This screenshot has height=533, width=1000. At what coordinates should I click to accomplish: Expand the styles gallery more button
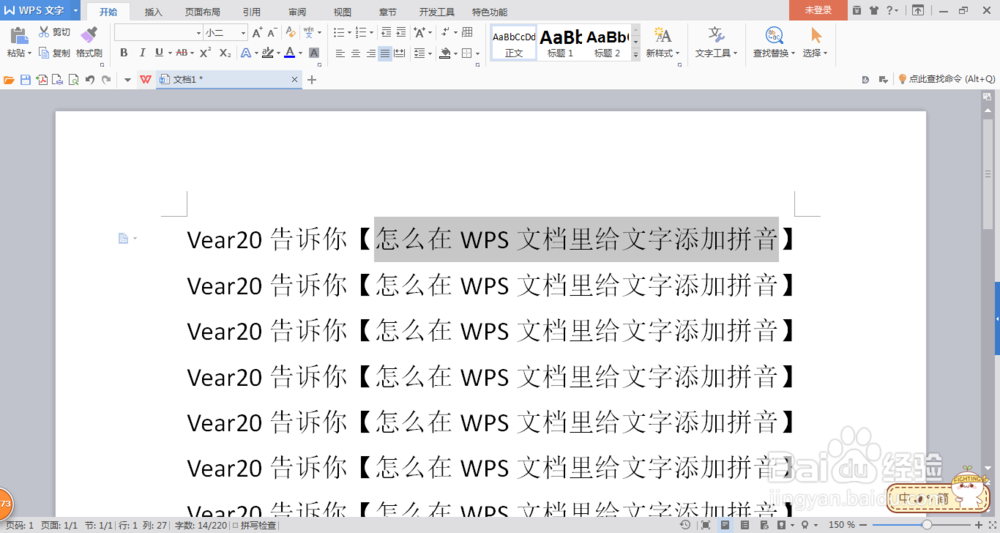click(635, 55)
